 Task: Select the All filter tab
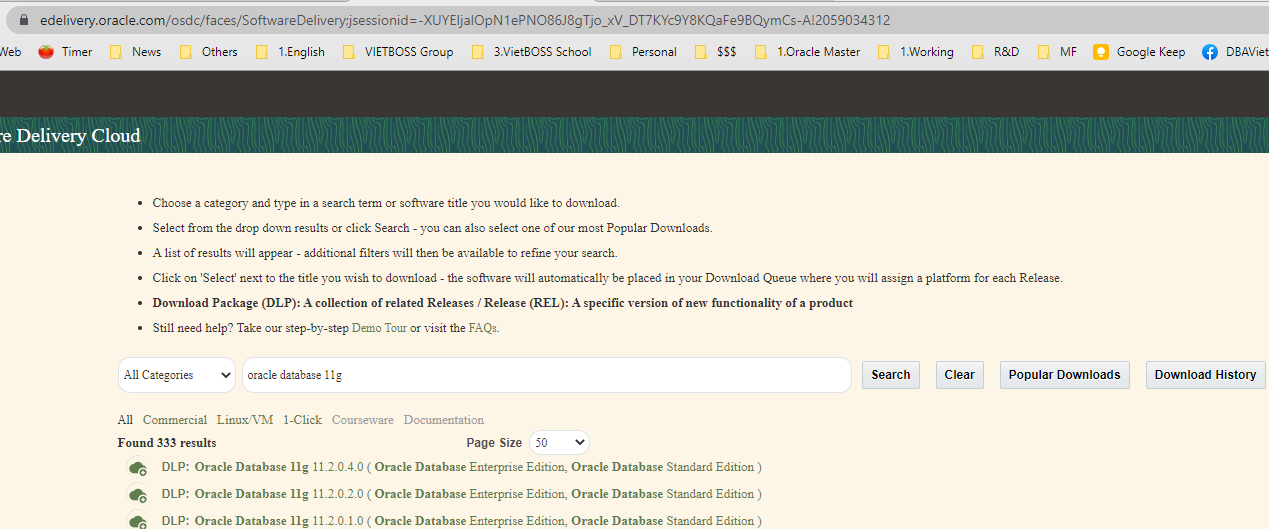click(x=125, y=420)
